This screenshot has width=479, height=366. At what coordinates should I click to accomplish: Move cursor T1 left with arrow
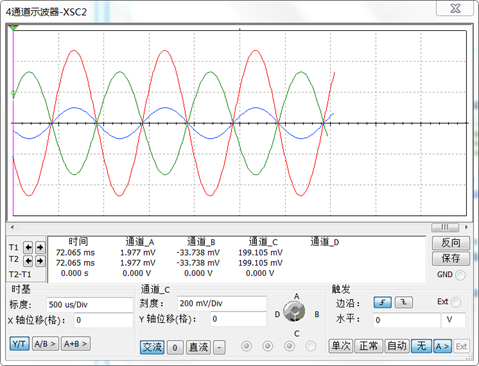pos(28,247)
